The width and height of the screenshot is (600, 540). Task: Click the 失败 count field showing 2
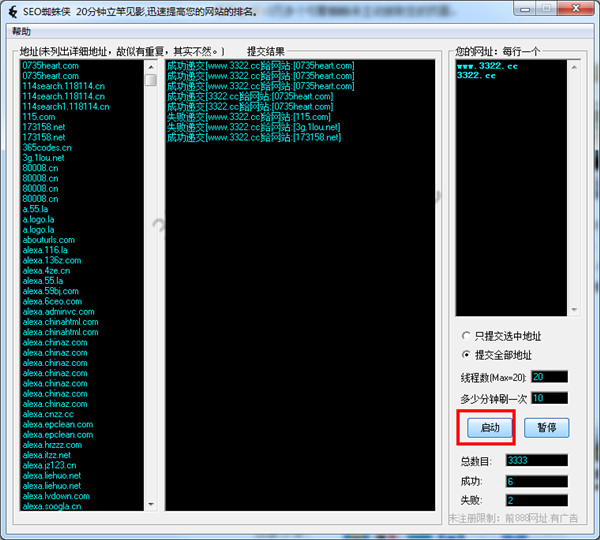tap(536, 500)
